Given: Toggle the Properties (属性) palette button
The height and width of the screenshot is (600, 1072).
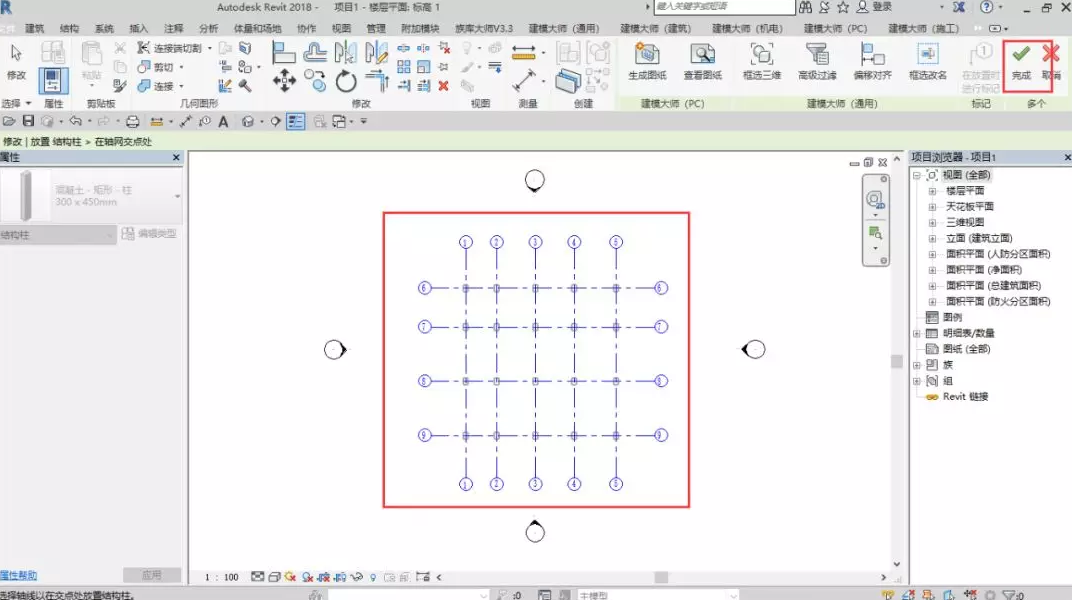Looking at the screenshot, I should point(53,81).
